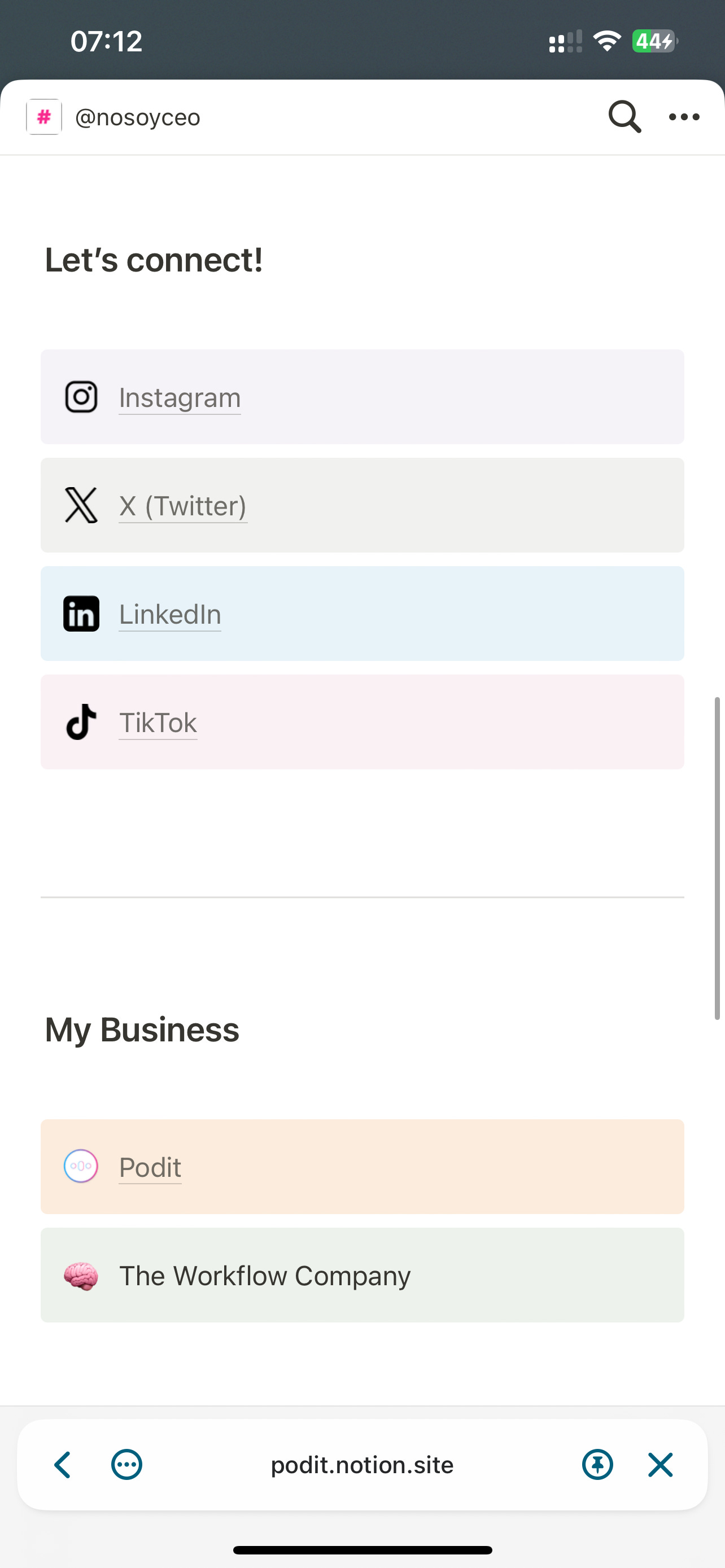725x1568 pixels.
Task: Open browser options circle-dots menu
Action: point(126,1465)
